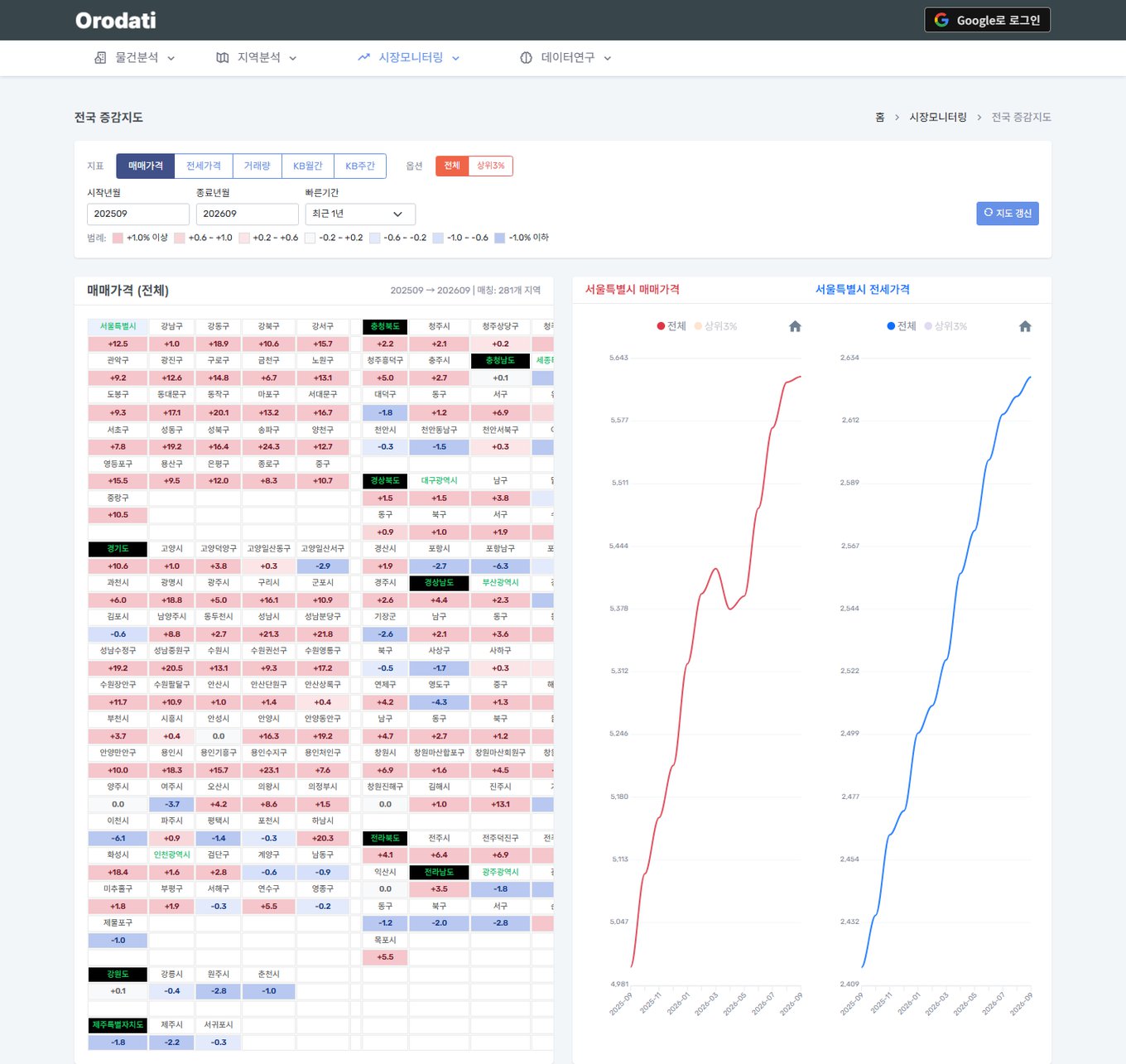Image resolution: width=1126 pixels, height=1064 pixels.
Task: Click the Google로 로그인 button
Action: [987, 20]
